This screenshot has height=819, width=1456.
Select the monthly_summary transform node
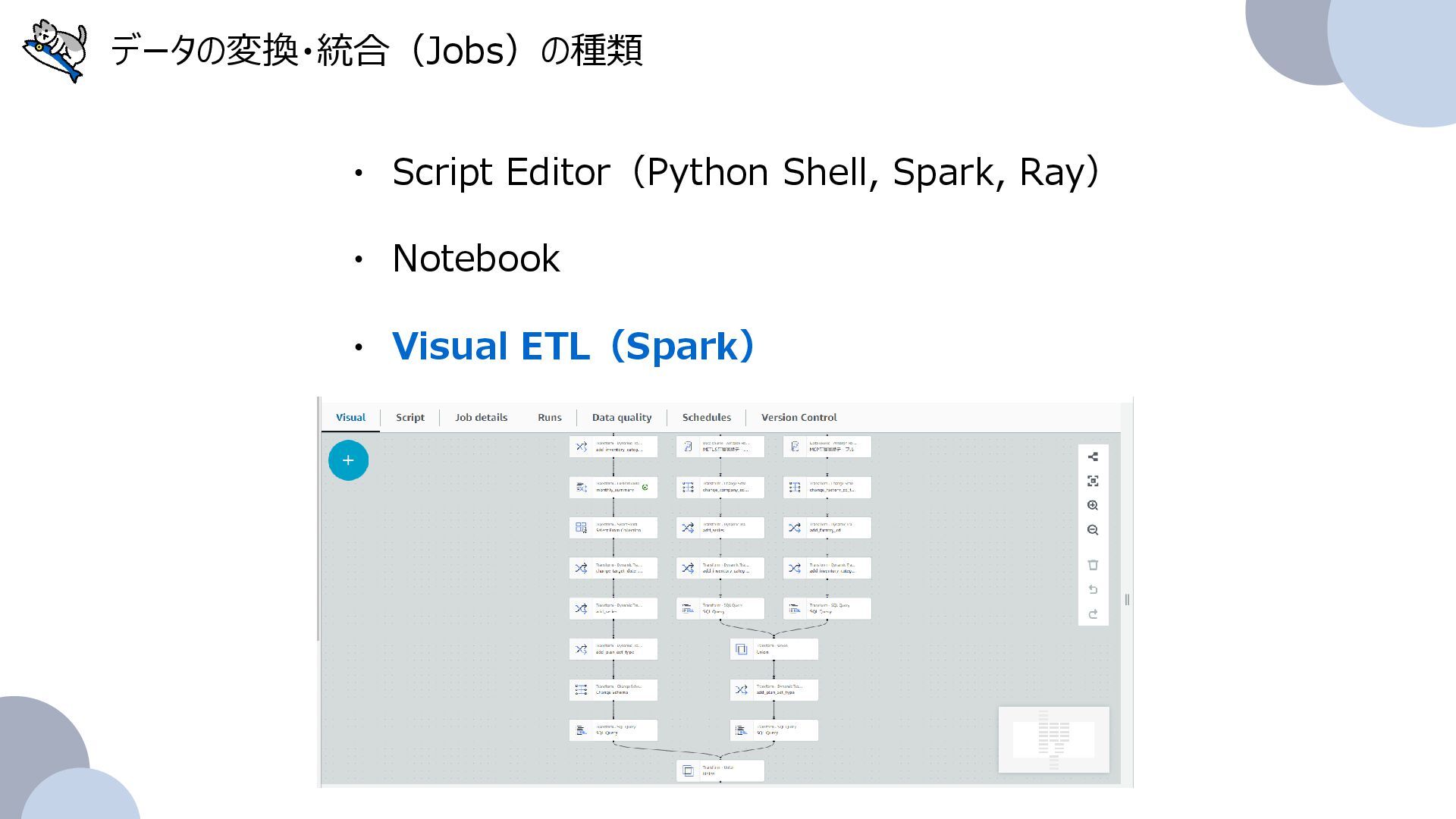(613, 487)
